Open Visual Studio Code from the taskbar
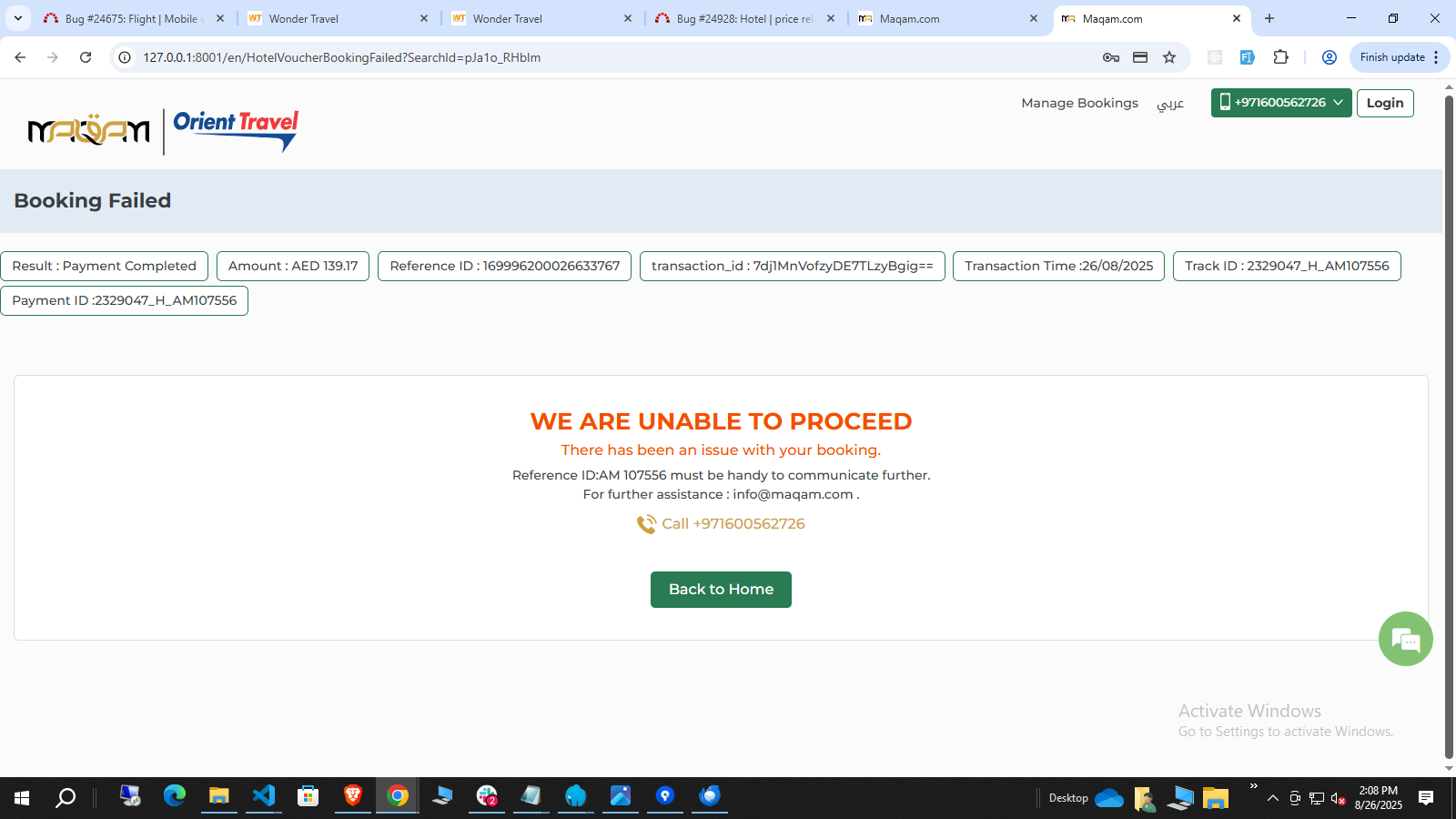This screenshot has width=1456, height=819. click(x=264, y=796)
